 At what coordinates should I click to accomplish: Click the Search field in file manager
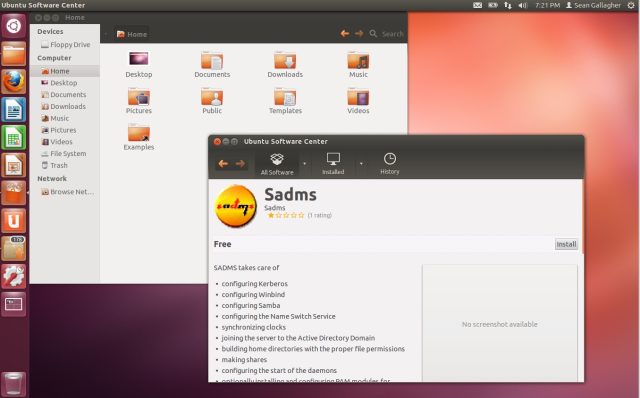pyautogui.click(x=387, y=34)
